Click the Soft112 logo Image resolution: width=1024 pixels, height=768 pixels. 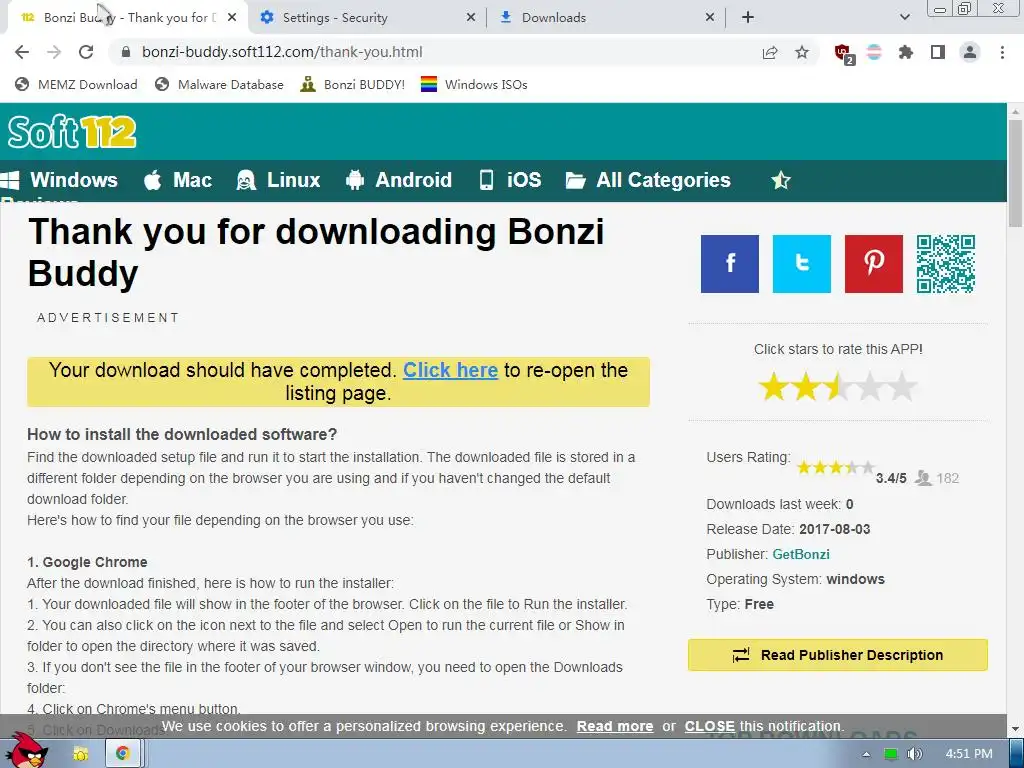[x=72, y=132]
